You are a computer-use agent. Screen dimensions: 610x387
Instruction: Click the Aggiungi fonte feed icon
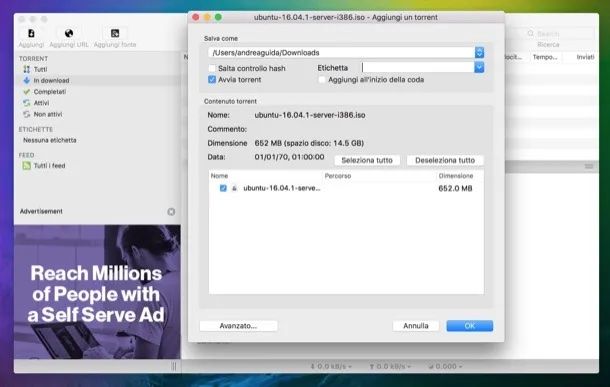[115, 33]
